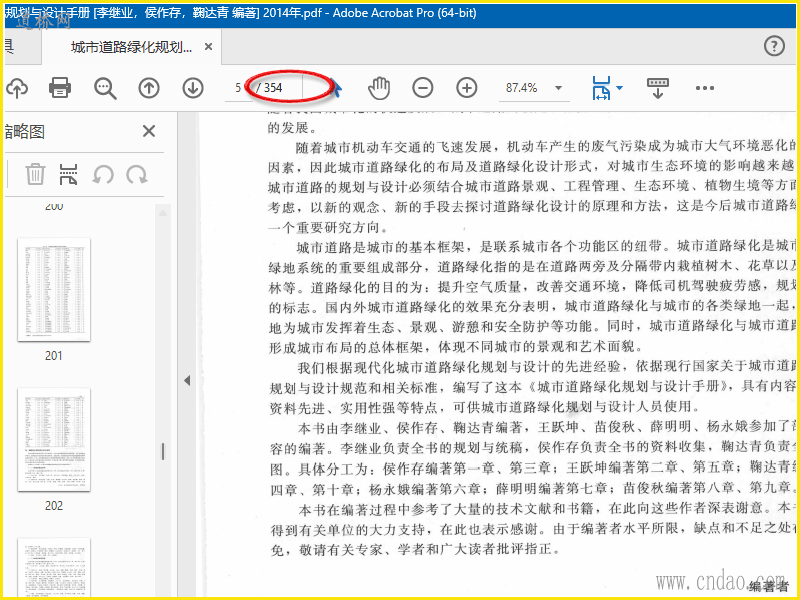Click the page break options icon in thumbnails panel
This screenshot has width=800, height=600.
pyautogui.click(x=68, y=174)
